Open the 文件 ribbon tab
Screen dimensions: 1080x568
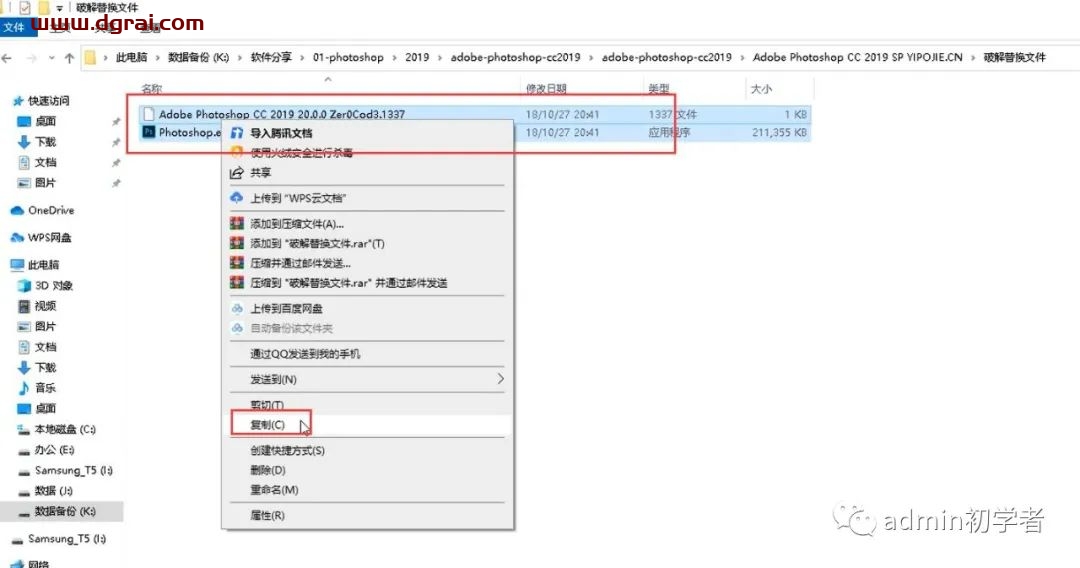[x=15, y=28]
